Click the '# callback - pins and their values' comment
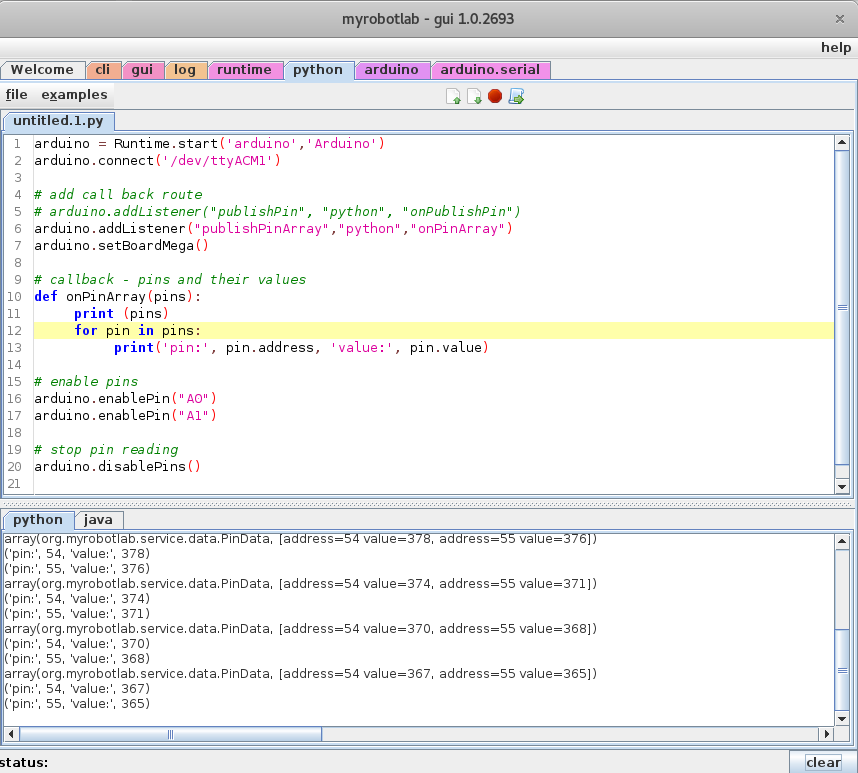The height and width of the screenshot is (773, 858). click(x=170, y=279)
